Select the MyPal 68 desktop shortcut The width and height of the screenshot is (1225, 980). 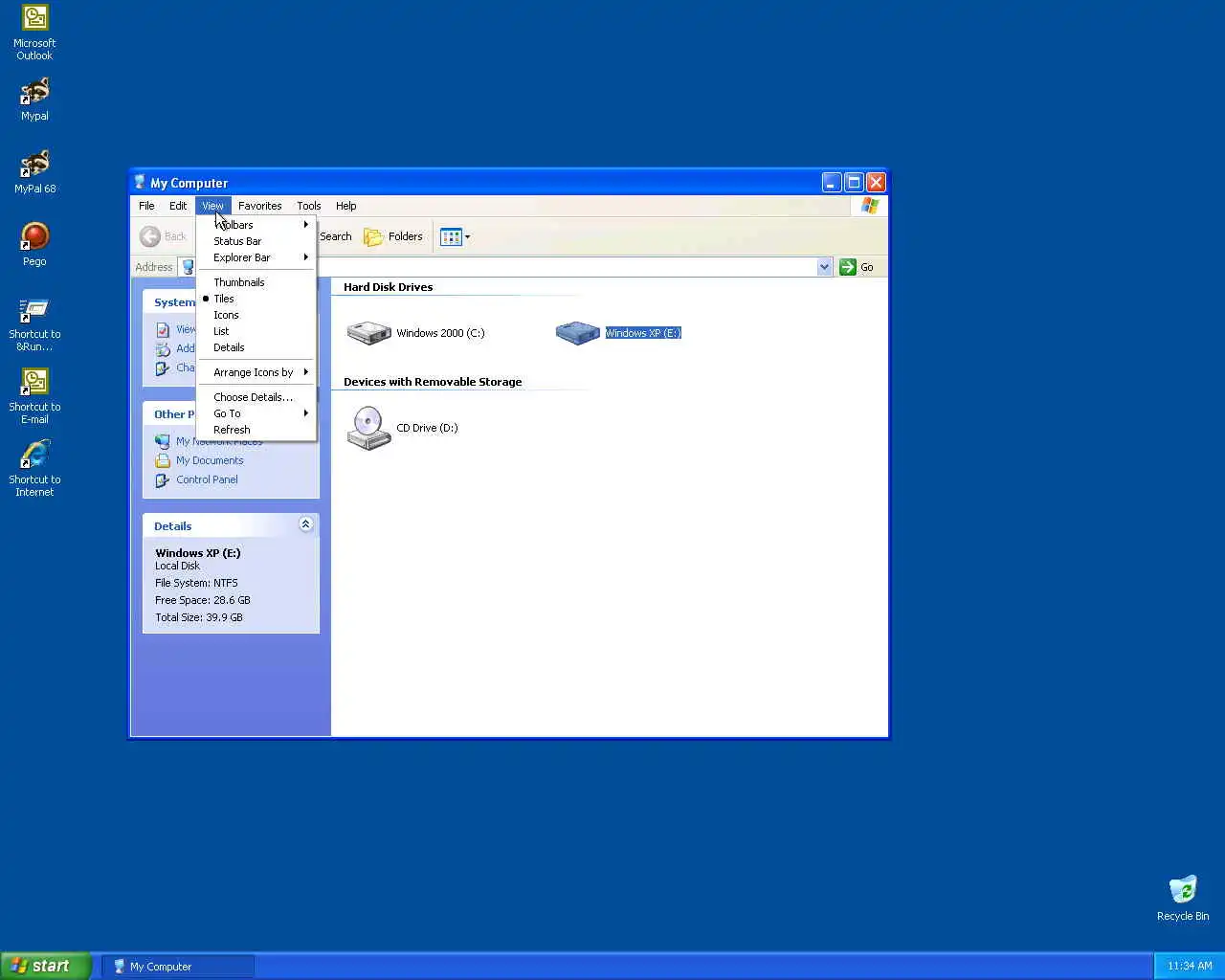click(34, 171)
